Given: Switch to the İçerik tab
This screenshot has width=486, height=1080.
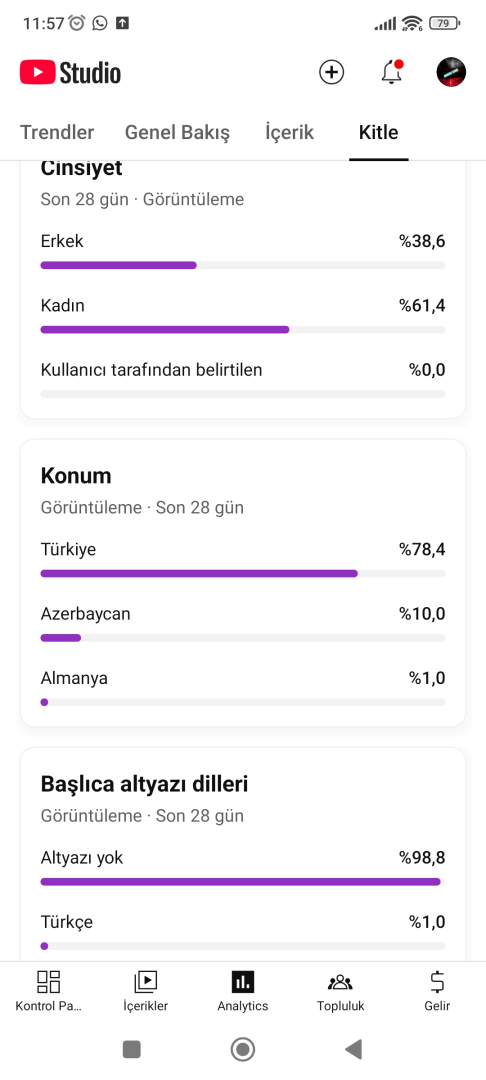Looking at the screenshot, I should [x=290, y=132].
